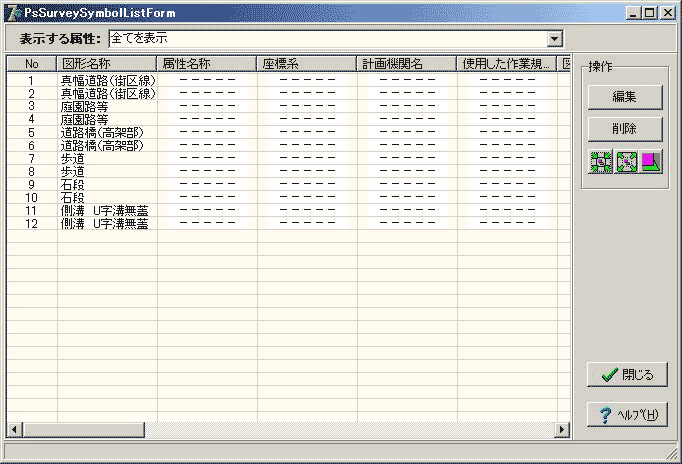
Task: Close the PsSurveySymbolListForm window
Action: click(x=667, y=13)
